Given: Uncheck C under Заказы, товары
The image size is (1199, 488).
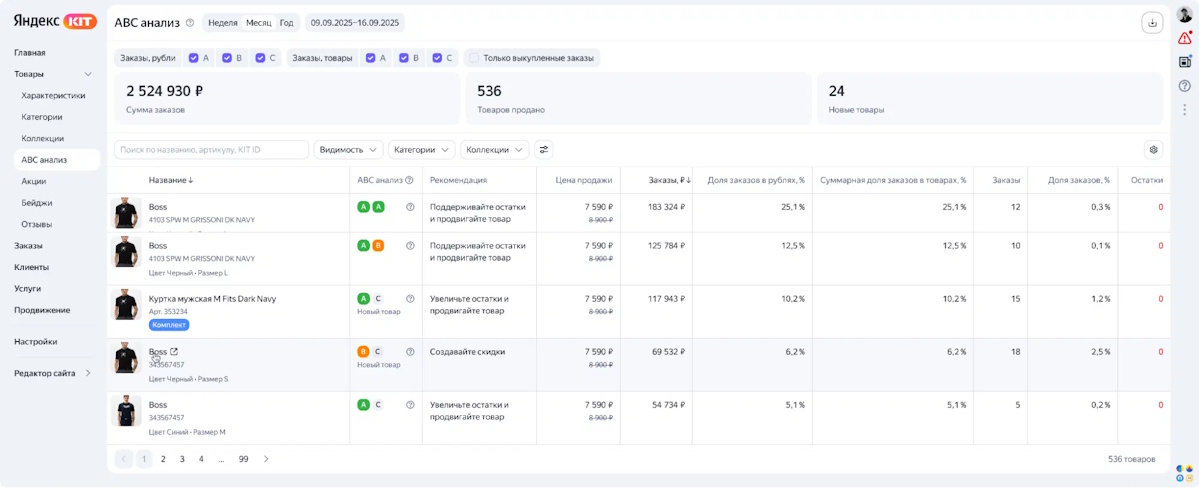Looking at the screenshot, I should 437,57.
